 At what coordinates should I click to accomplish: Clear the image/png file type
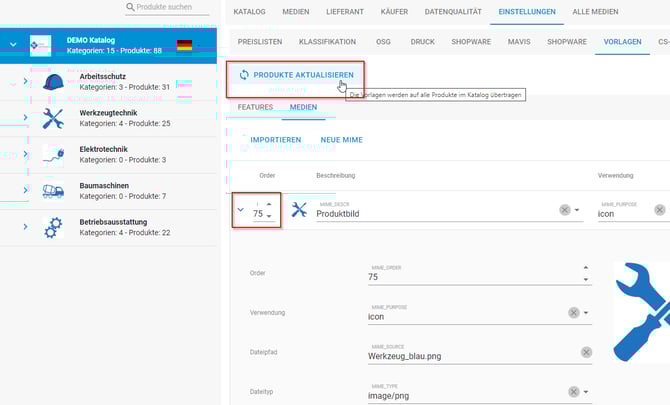click(574, 392)
